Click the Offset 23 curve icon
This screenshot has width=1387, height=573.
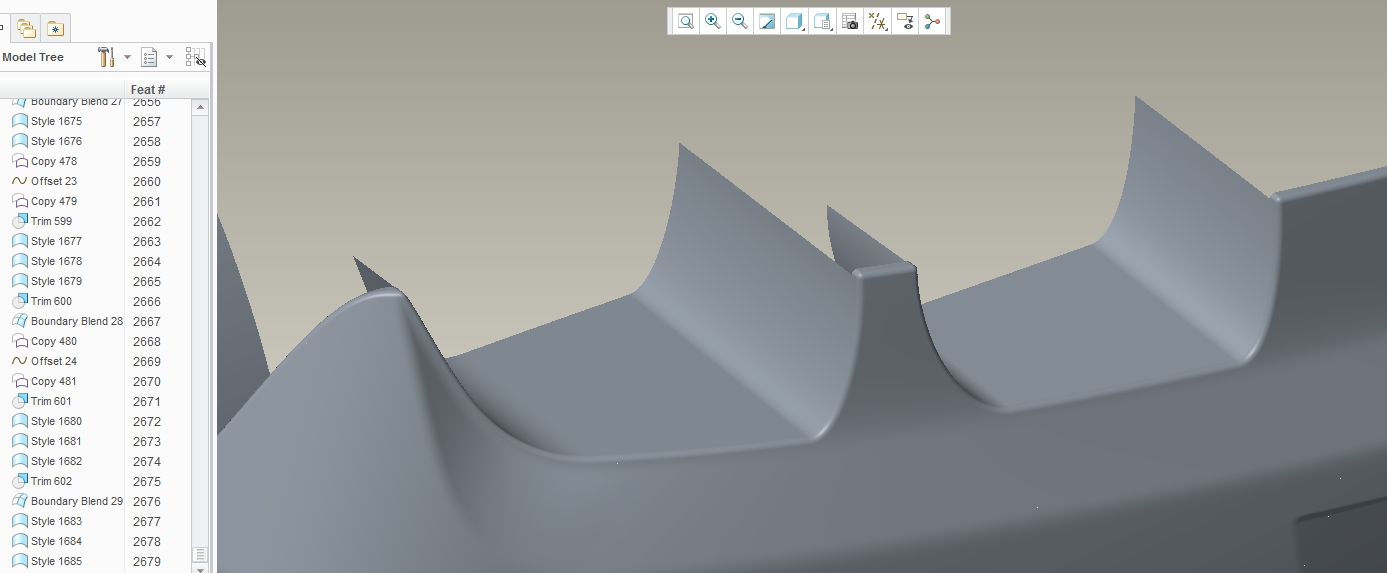(19, 181)
